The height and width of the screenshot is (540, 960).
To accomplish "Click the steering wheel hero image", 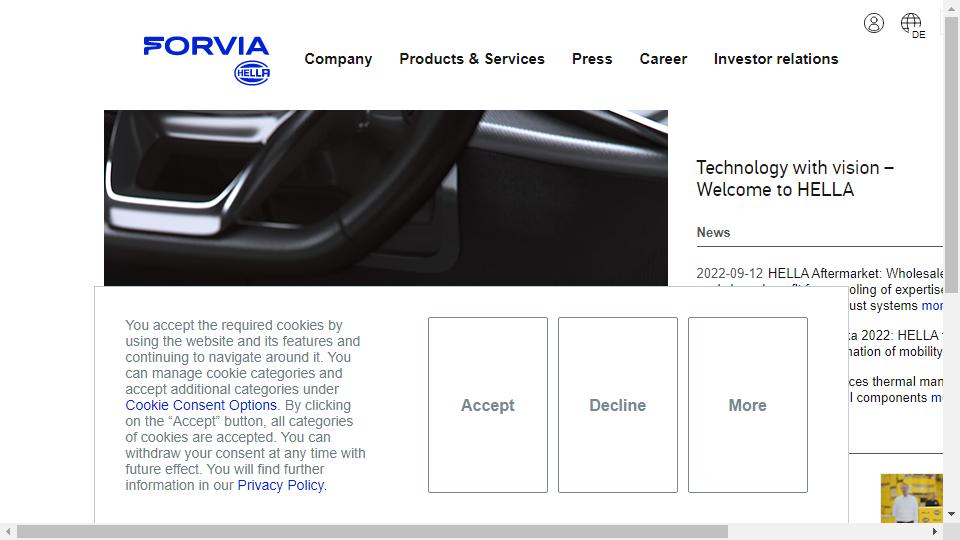I will click(386, 198).
